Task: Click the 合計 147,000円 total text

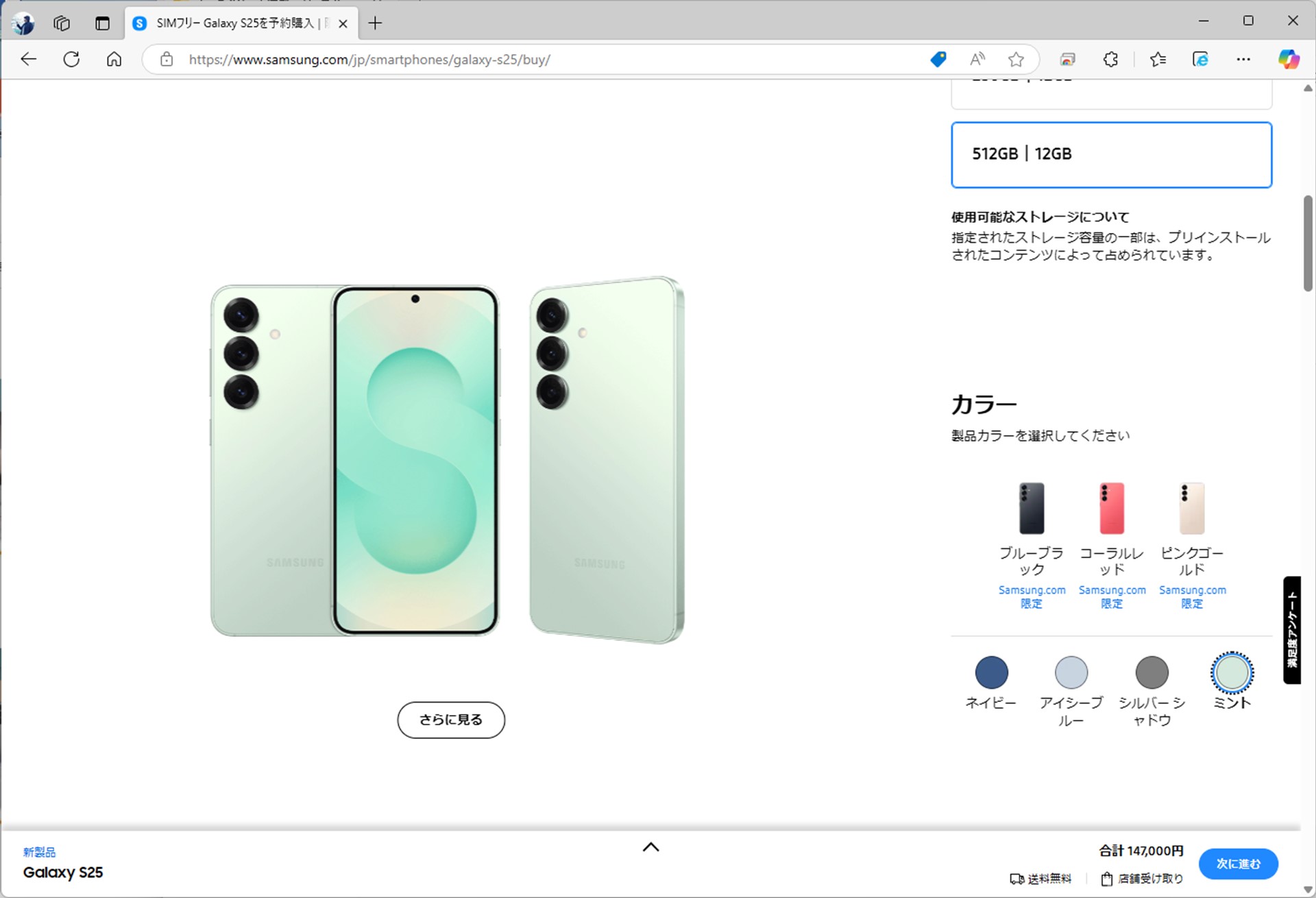Action: (1141, 851)
